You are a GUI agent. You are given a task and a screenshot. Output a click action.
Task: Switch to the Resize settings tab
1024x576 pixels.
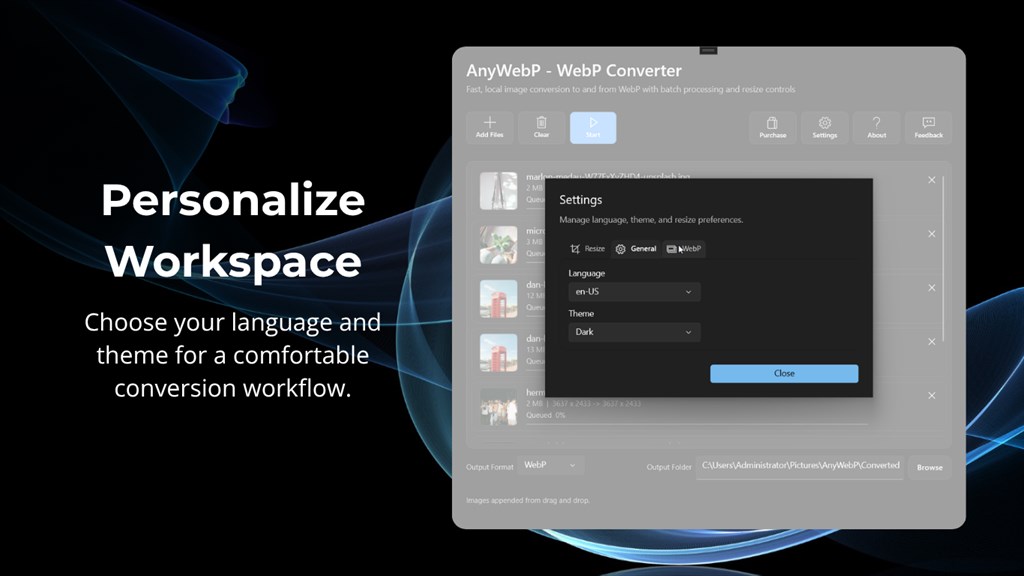click(x=587, y=249)
